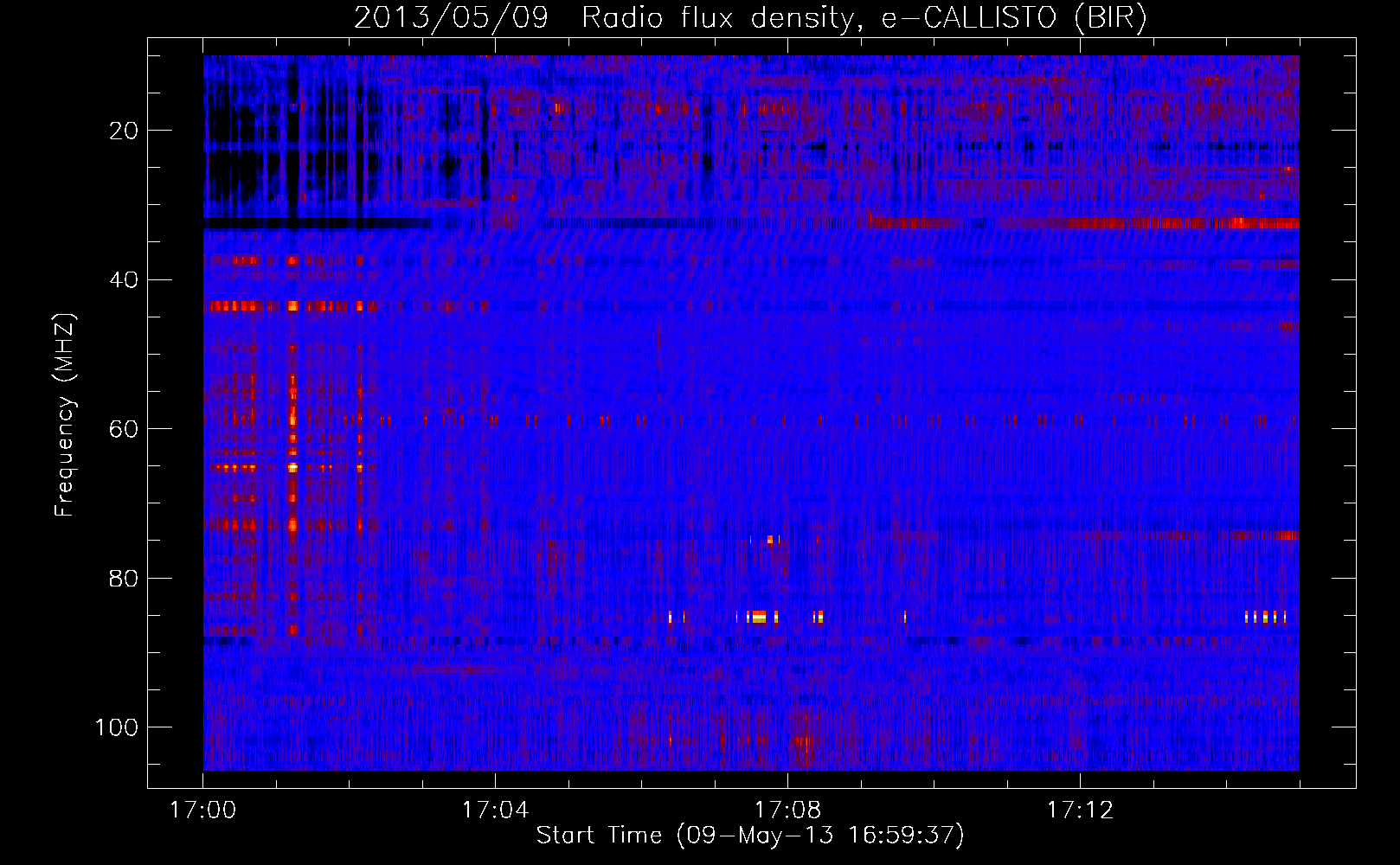The image size is (1400, 865).
Task: Click the '20' frequency tick label
Action: 124,131
